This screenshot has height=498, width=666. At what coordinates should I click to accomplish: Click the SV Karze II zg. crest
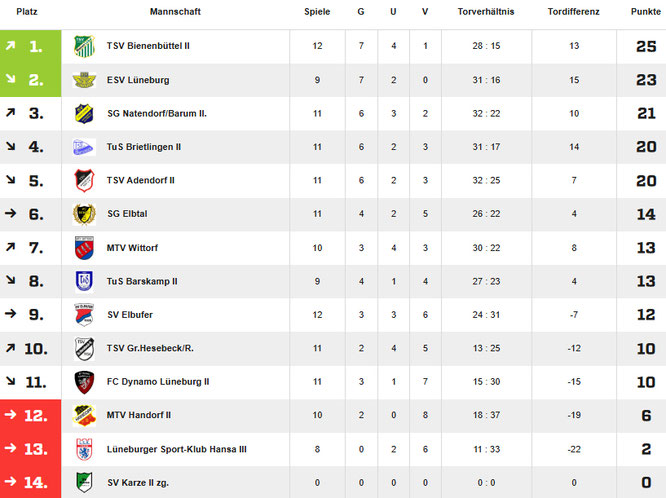pos(83,482)
